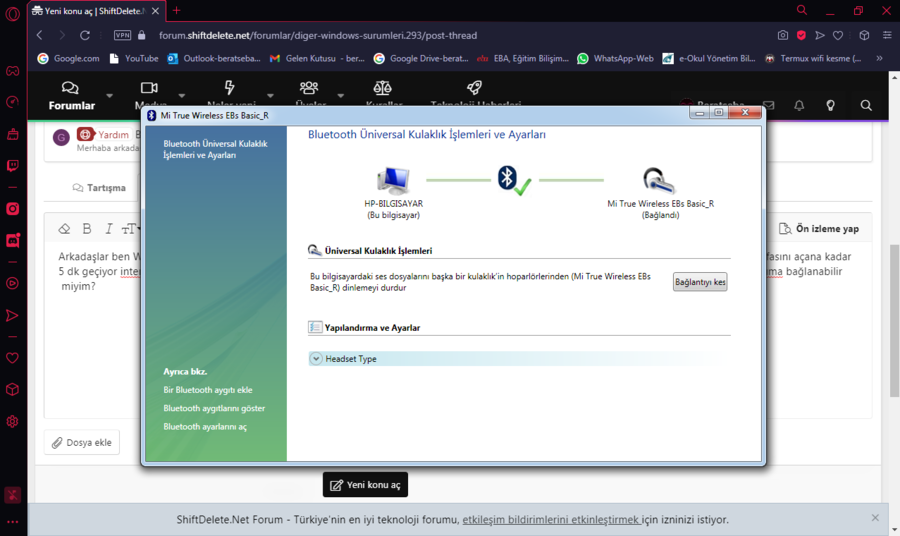Open a new tab with plus button
The height and width of the screenshot is (536, 900).
tap(176, 10)
